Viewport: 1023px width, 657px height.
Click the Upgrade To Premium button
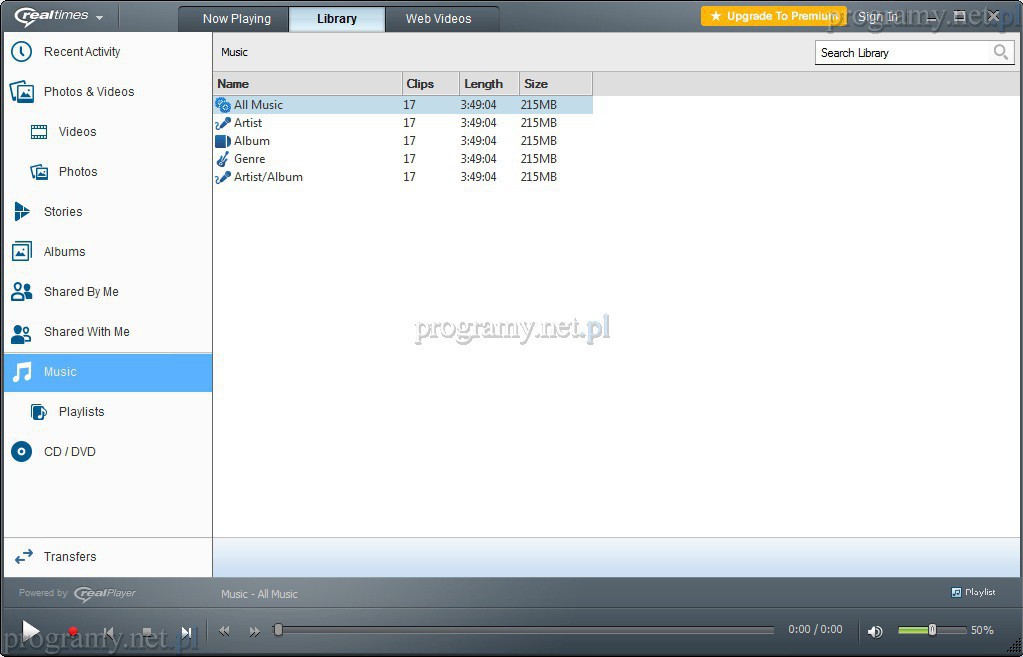pyautogui.click(x=772, y=16)
